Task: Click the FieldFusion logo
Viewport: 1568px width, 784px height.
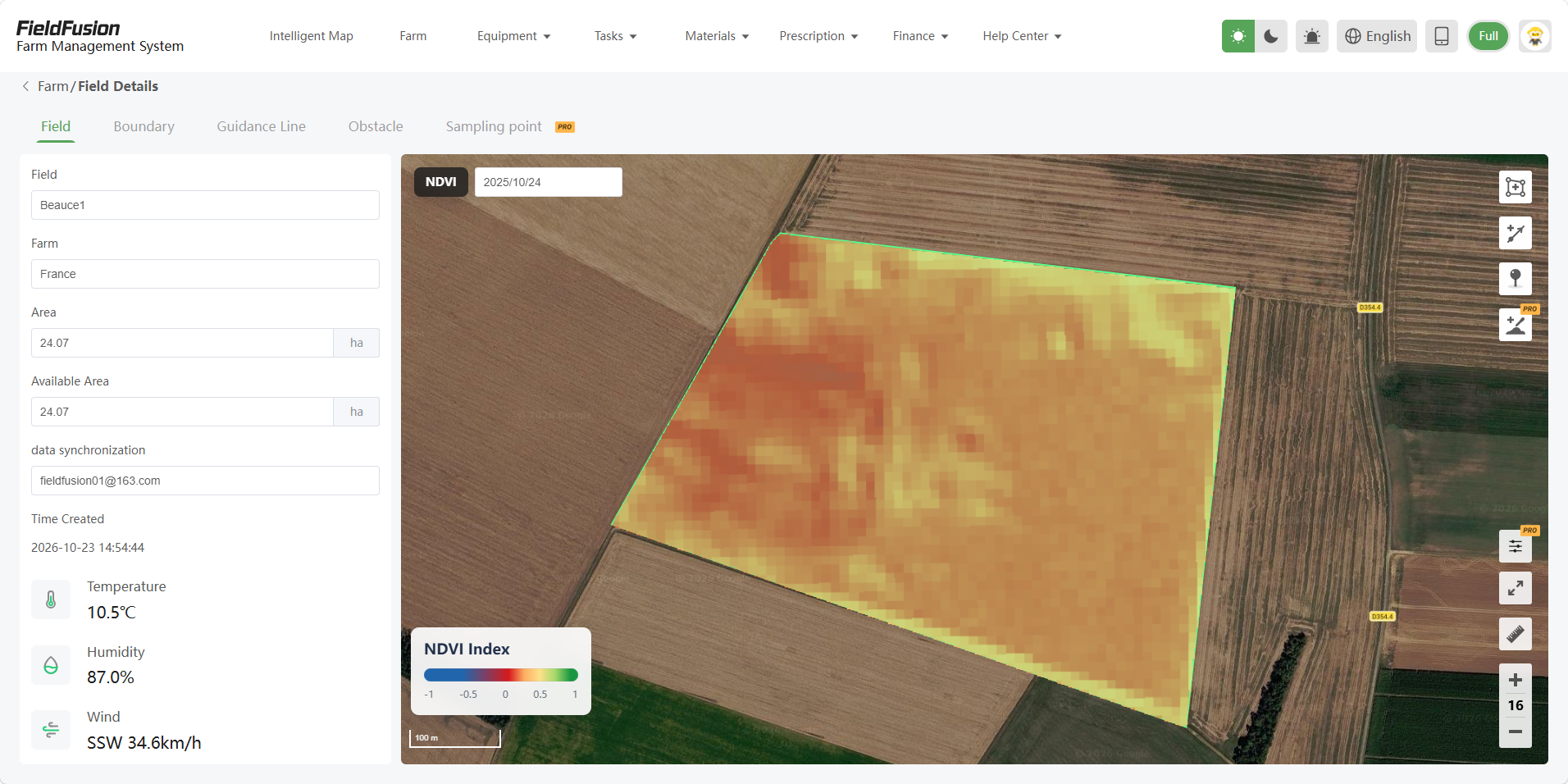Action: click(x=68, y=29)
